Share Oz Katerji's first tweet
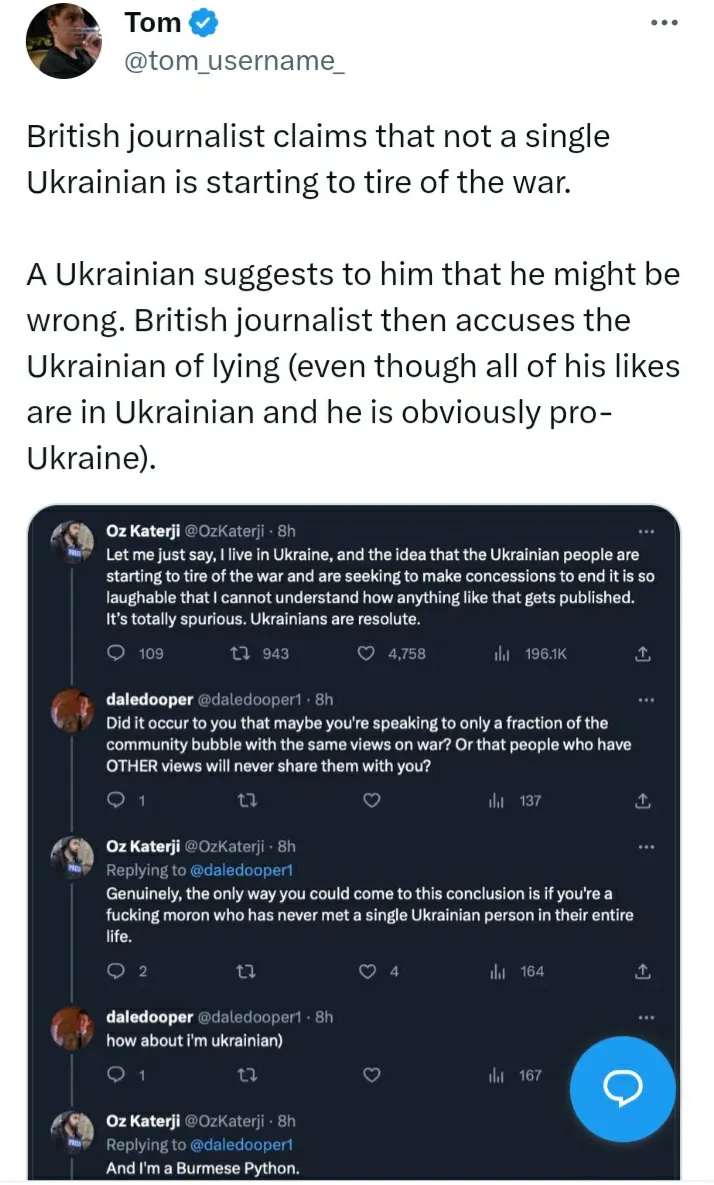Image resolution: width=714 pixels, height=1185 pixels. (643, 653)
